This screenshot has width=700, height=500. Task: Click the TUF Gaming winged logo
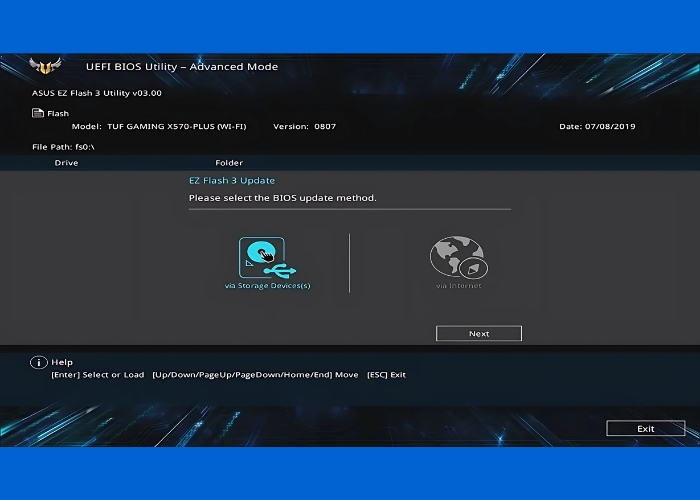48,67
